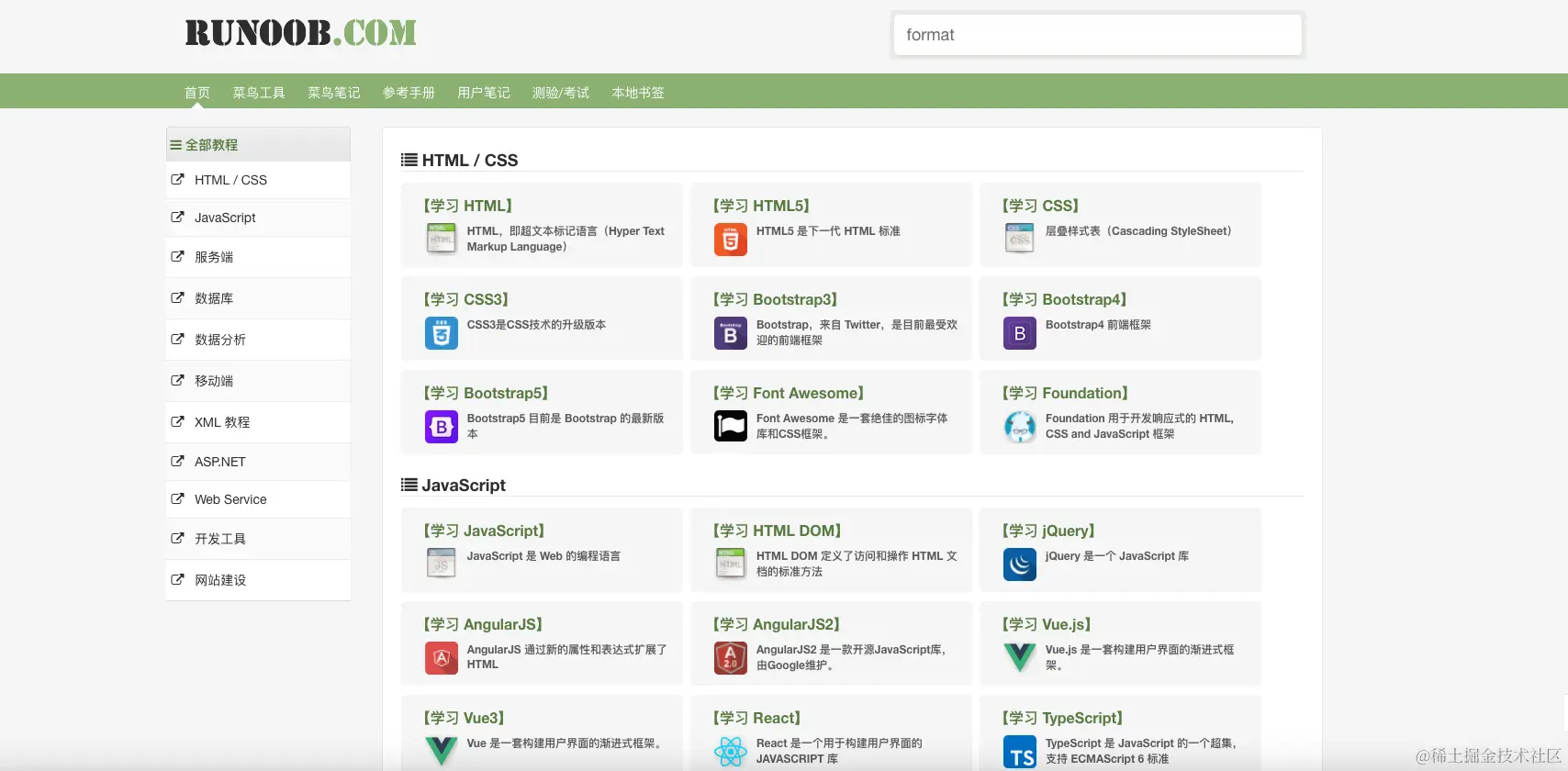Click external-link icon beside 移动端
1568x771 pixels.
pos(177,381)
